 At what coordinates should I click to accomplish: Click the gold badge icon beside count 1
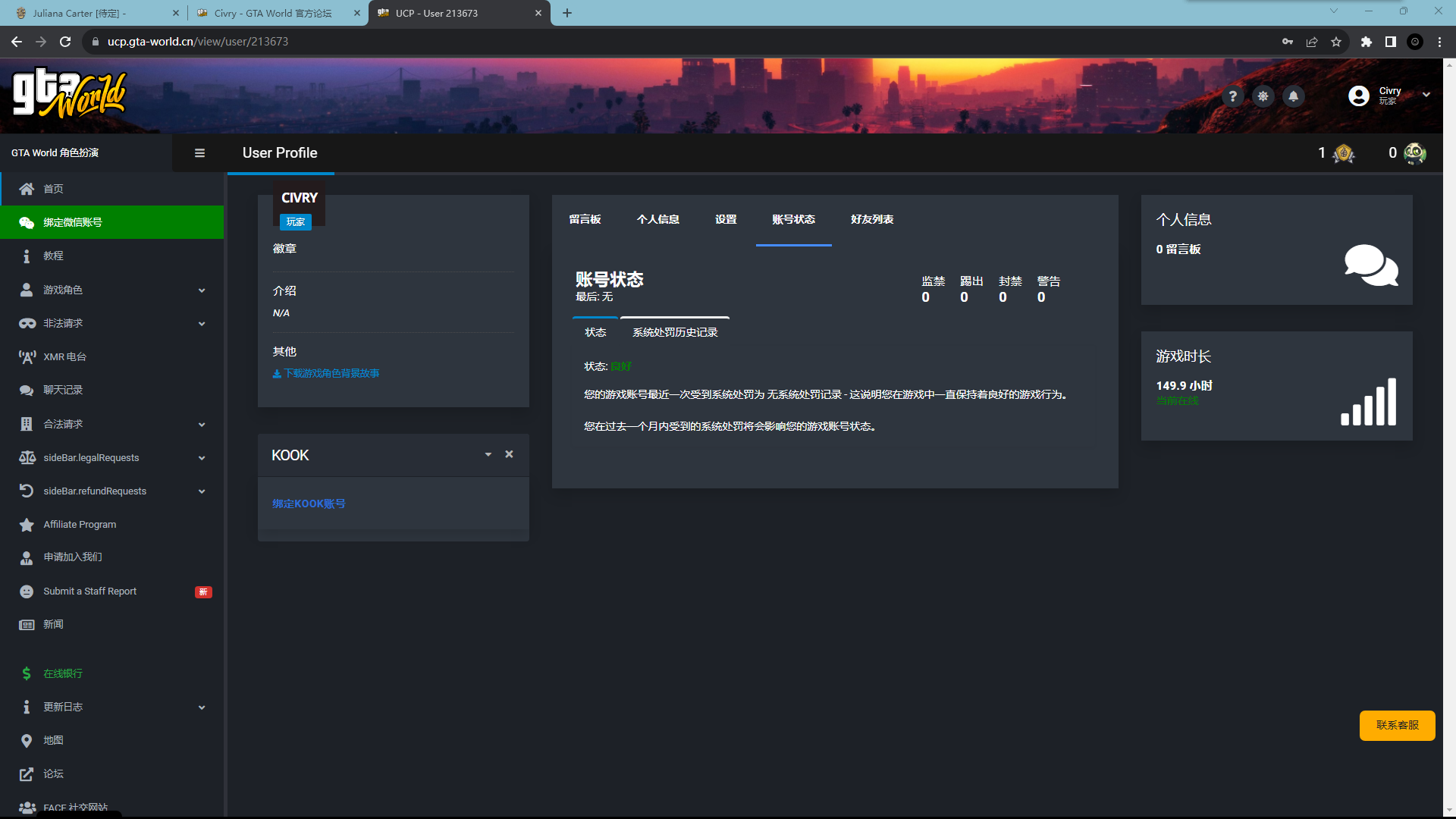pos(1344,153)
